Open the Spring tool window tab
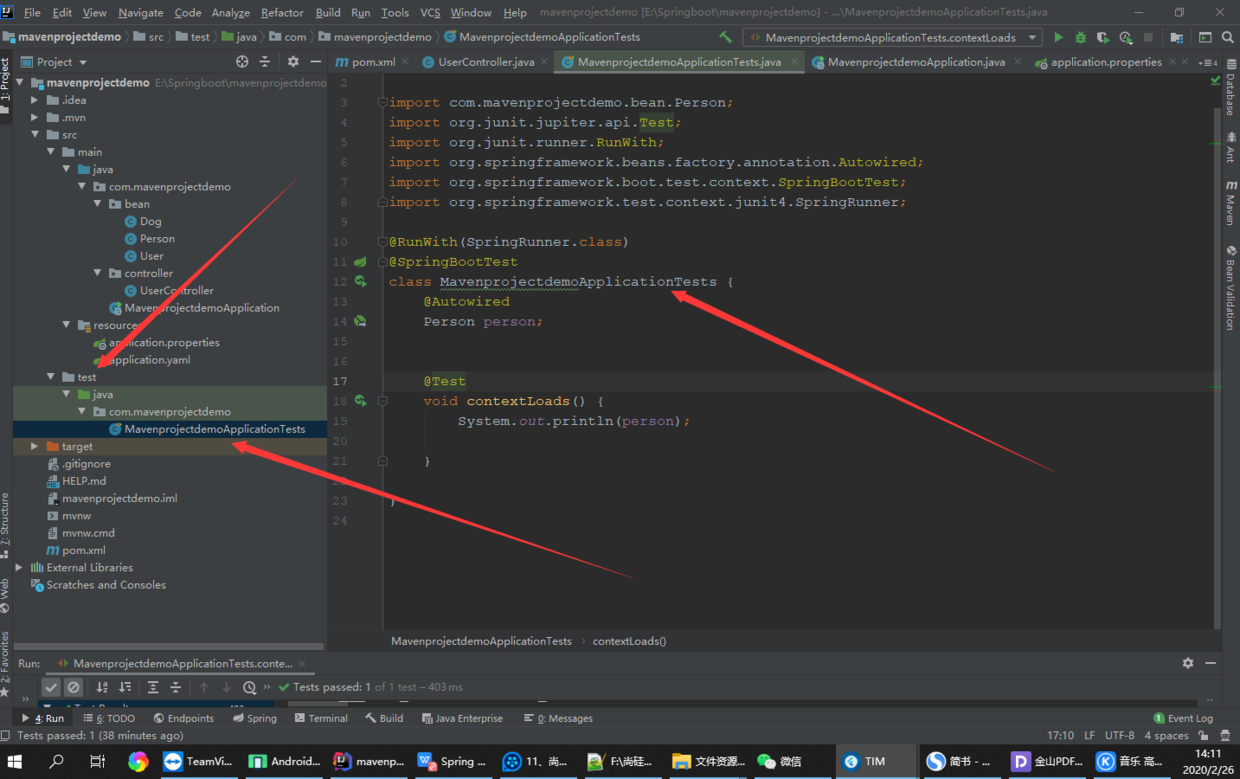The height and width of the screenshot is (779, 1240). point(255,718)
